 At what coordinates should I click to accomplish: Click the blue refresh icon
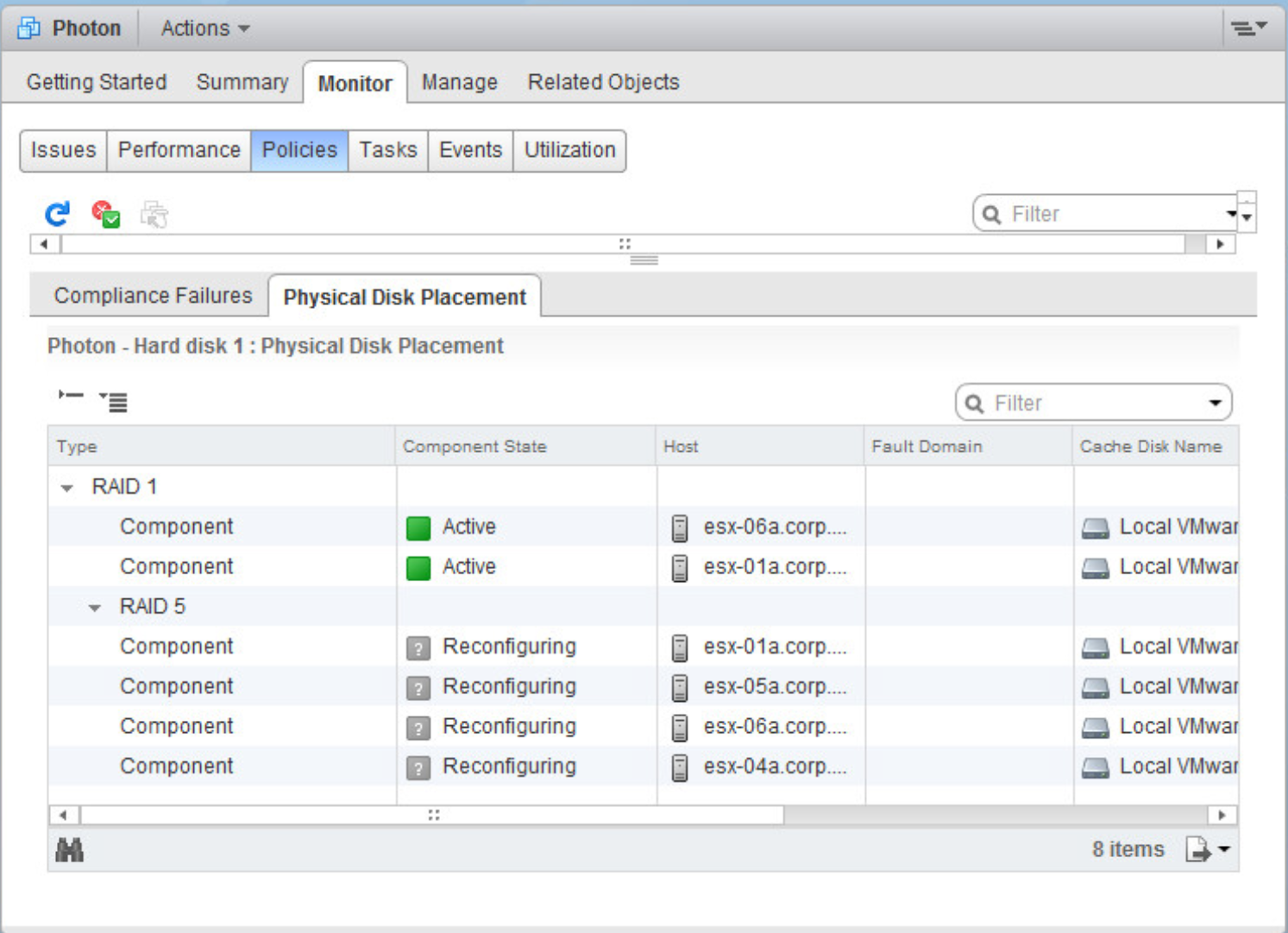click(x=57, y=214)
